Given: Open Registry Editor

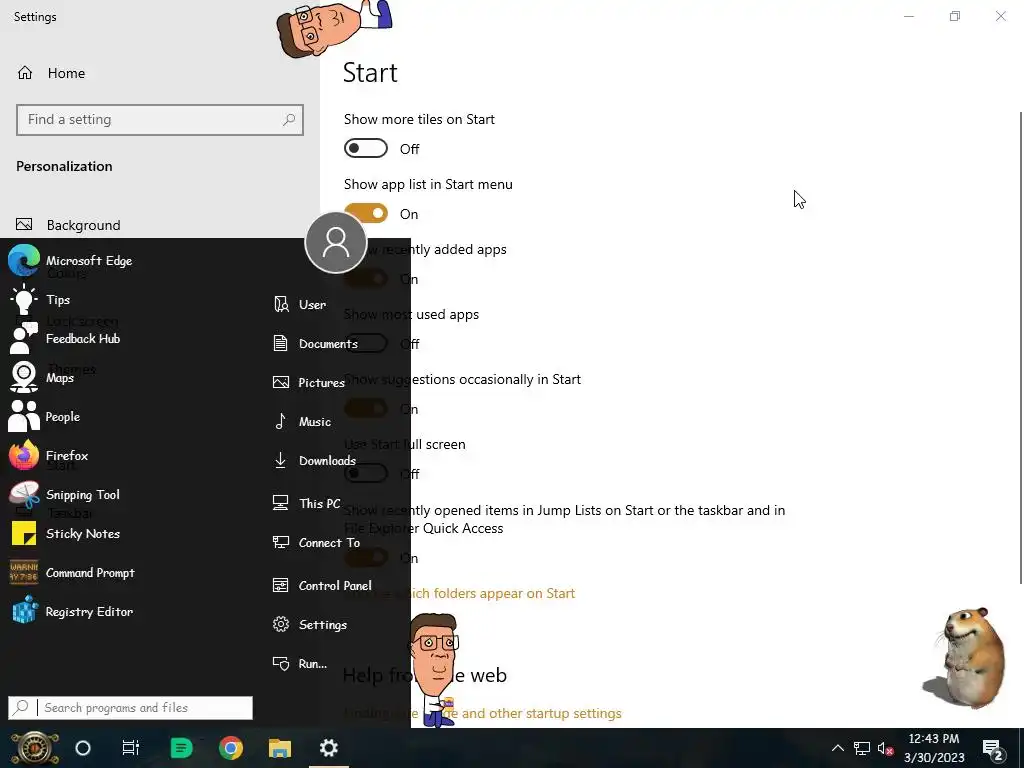Looking at the screenshot, I should pyautogui.click(x=72, y=612).
